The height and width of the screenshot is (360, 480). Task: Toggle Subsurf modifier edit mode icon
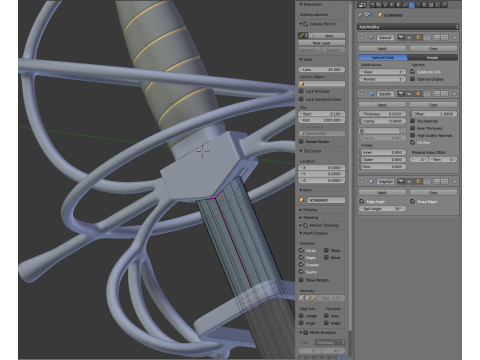coord(418,37)
